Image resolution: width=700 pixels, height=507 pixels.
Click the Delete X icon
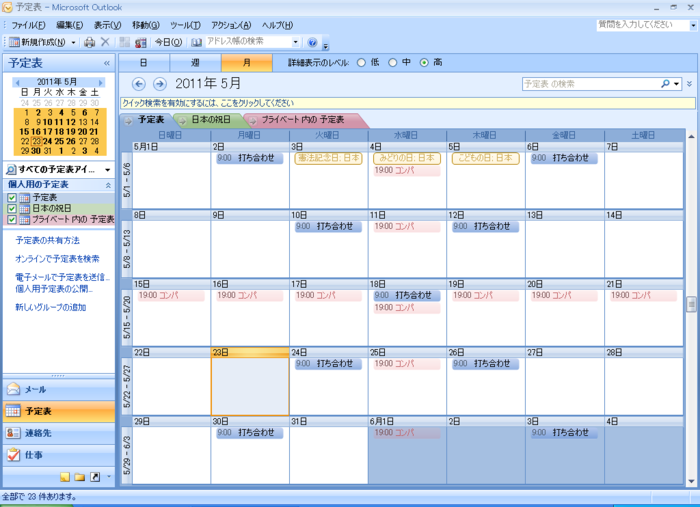pos(105,42)
